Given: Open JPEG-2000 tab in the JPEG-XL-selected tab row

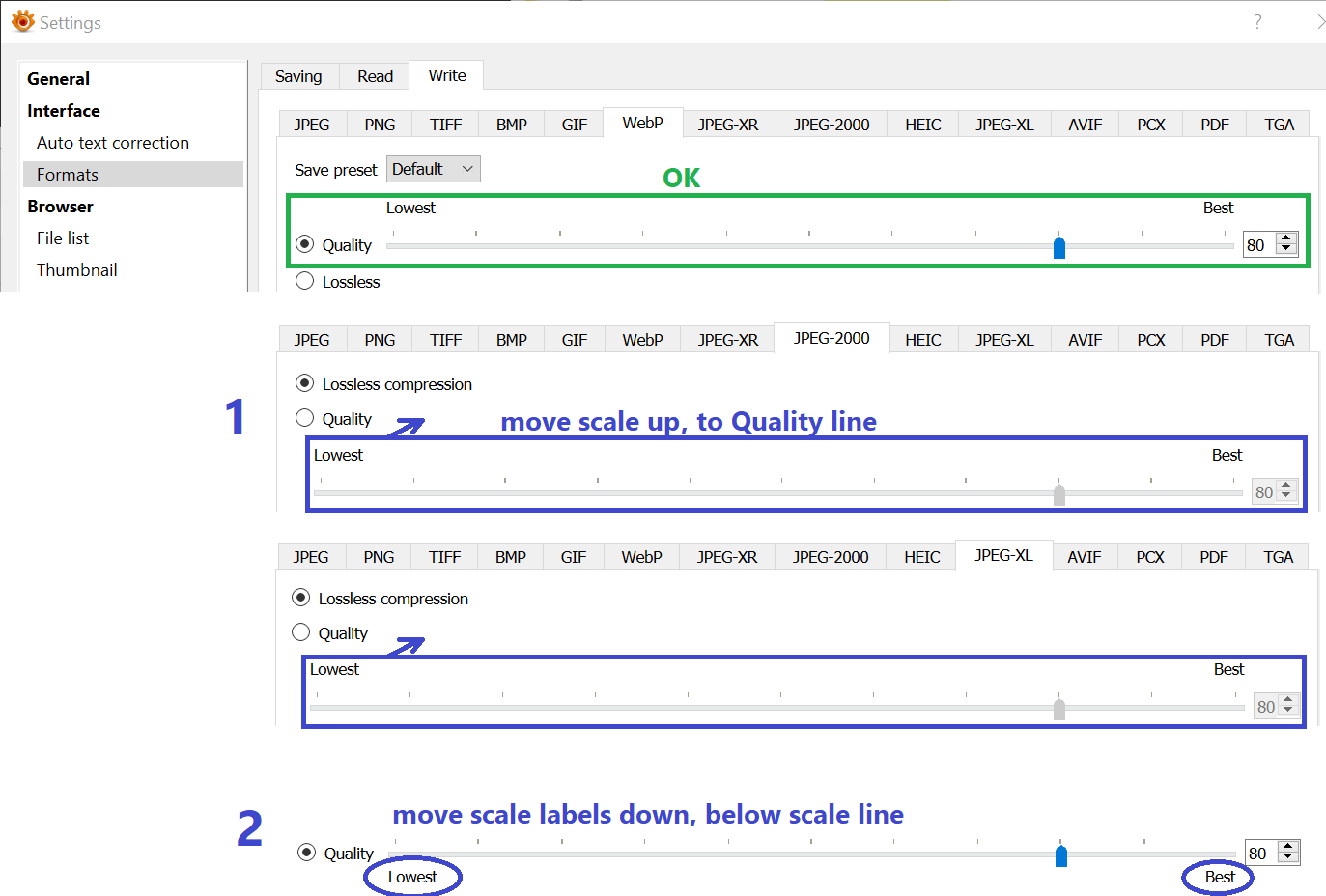Looking at the screenshot, I should (831, 557).
